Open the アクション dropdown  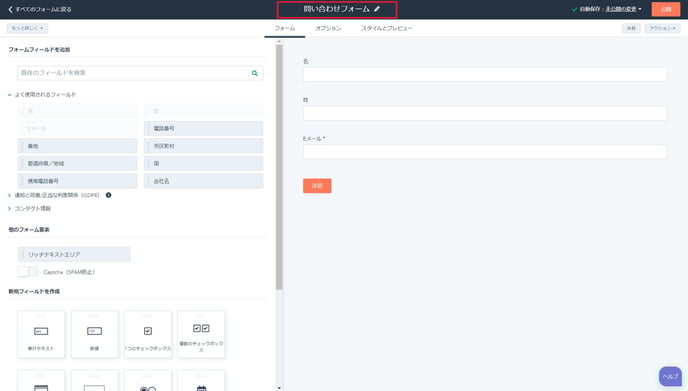tap(662, 28)
